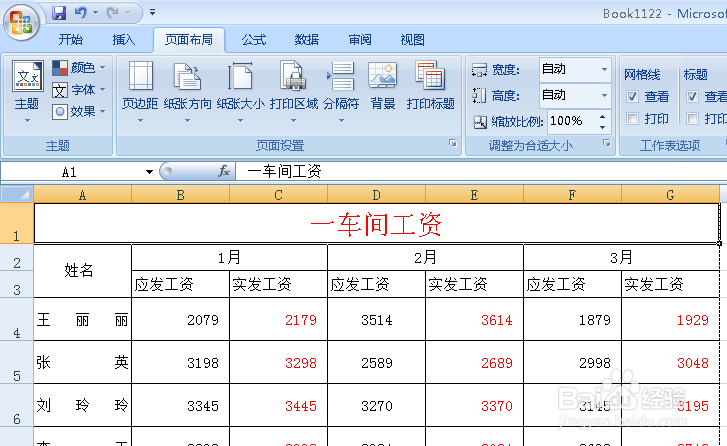The width and height of the screenshot is (727, 446).
Task: Launch the 调整为合适大小 dialog
Action: coord(606,144)
